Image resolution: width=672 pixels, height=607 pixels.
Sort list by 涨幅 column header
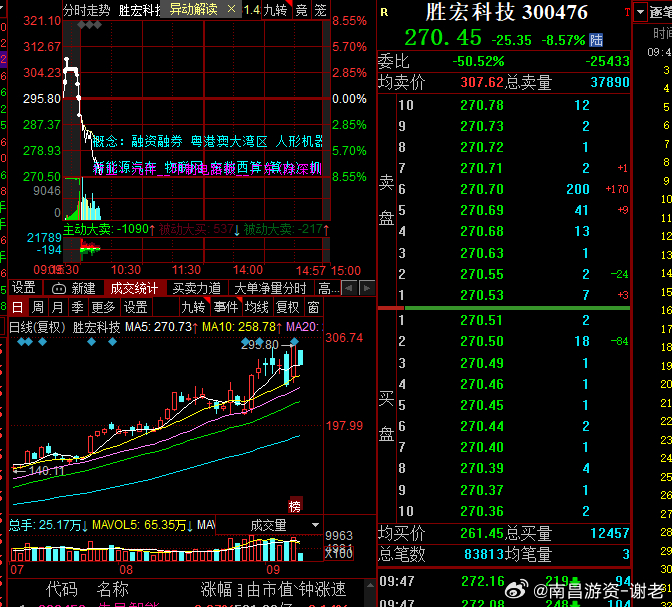217,590
